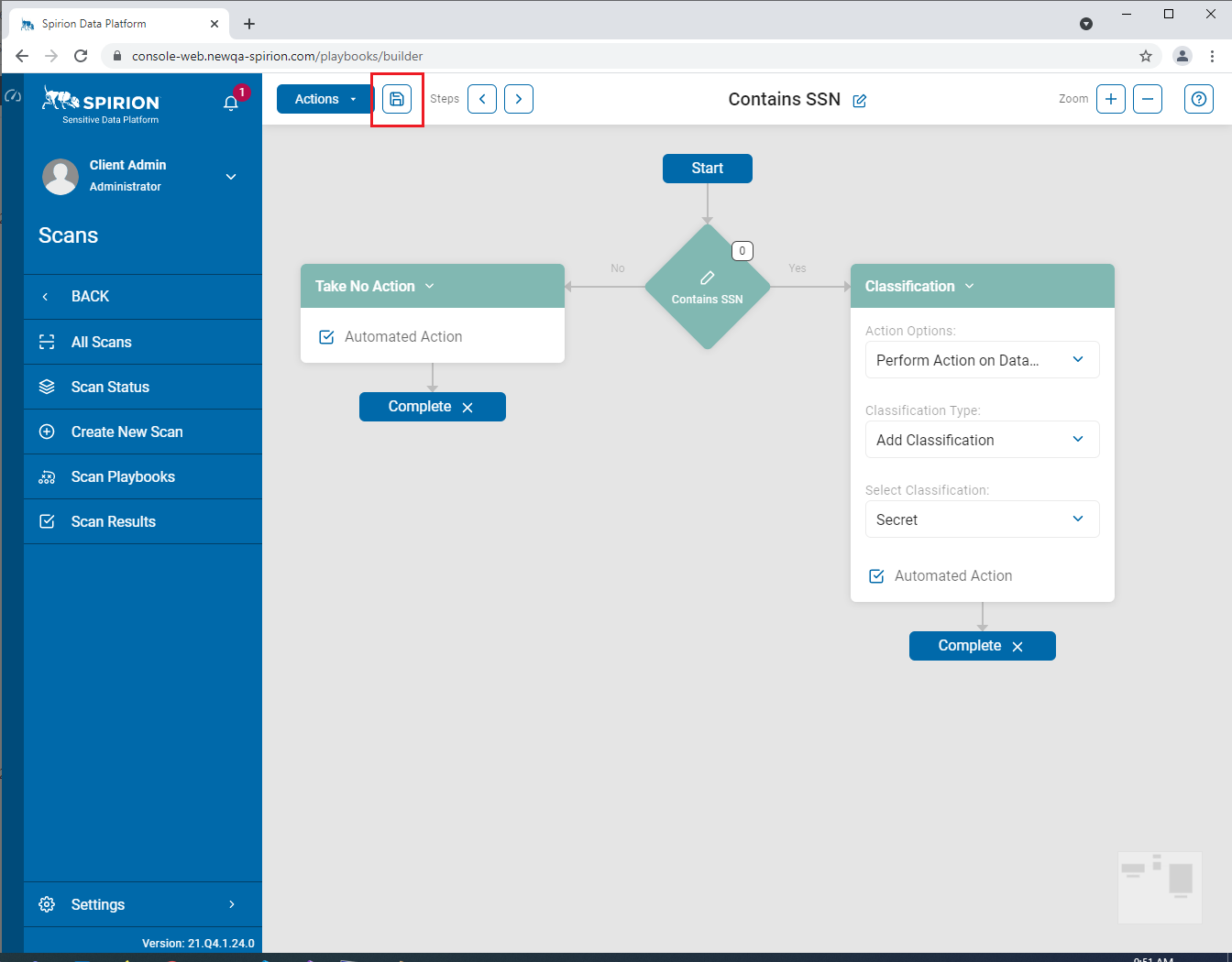Open All Scans
Viewport: 1232px width, 962px height.
(143, 342)
